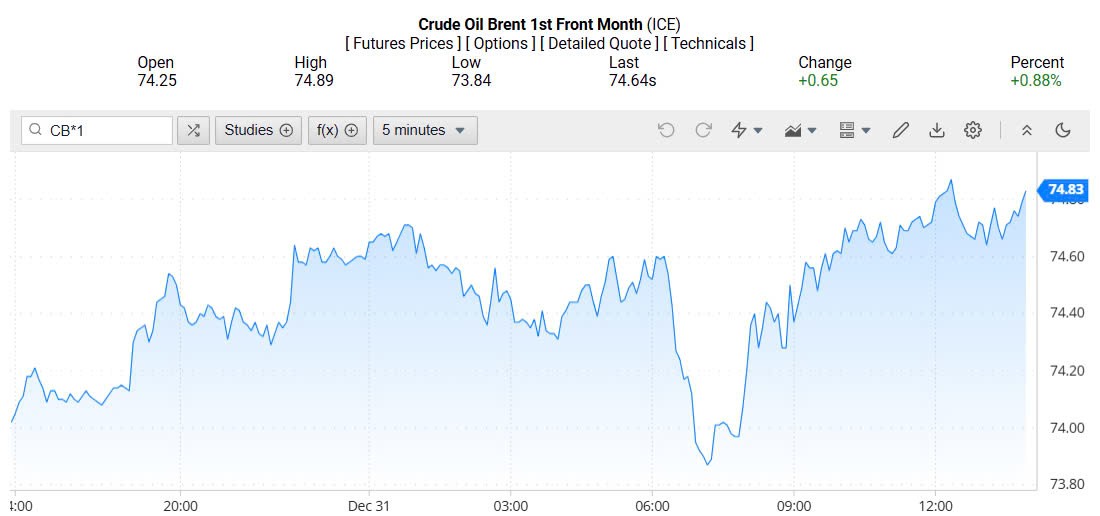View the Technicals page

tap(708, 43)
